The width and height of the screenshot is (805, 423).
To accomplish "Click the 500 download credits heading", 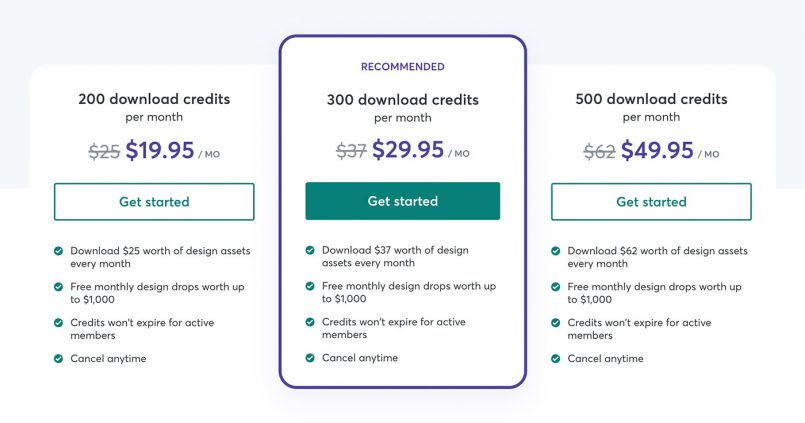I will point(651,99).
